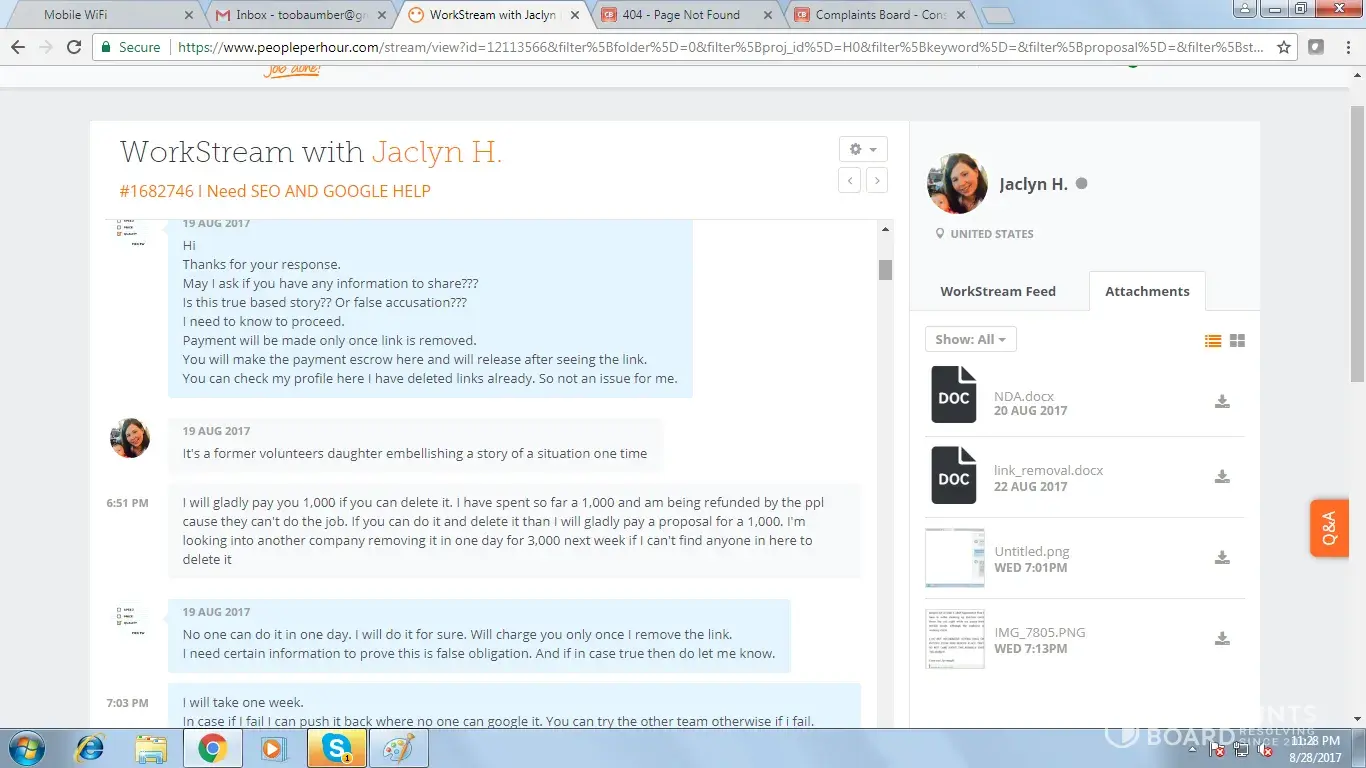This screenshot has height=768, width=1366.
Task: Download the Untitled.png attachment
Action: pos(1221,558)
